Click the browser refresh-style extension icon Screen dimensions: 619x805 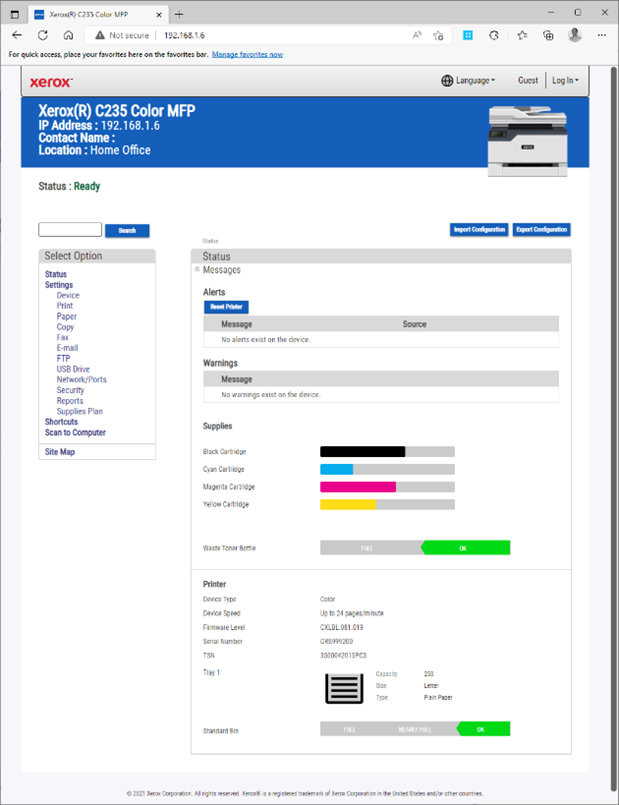[x=494, y=35]
